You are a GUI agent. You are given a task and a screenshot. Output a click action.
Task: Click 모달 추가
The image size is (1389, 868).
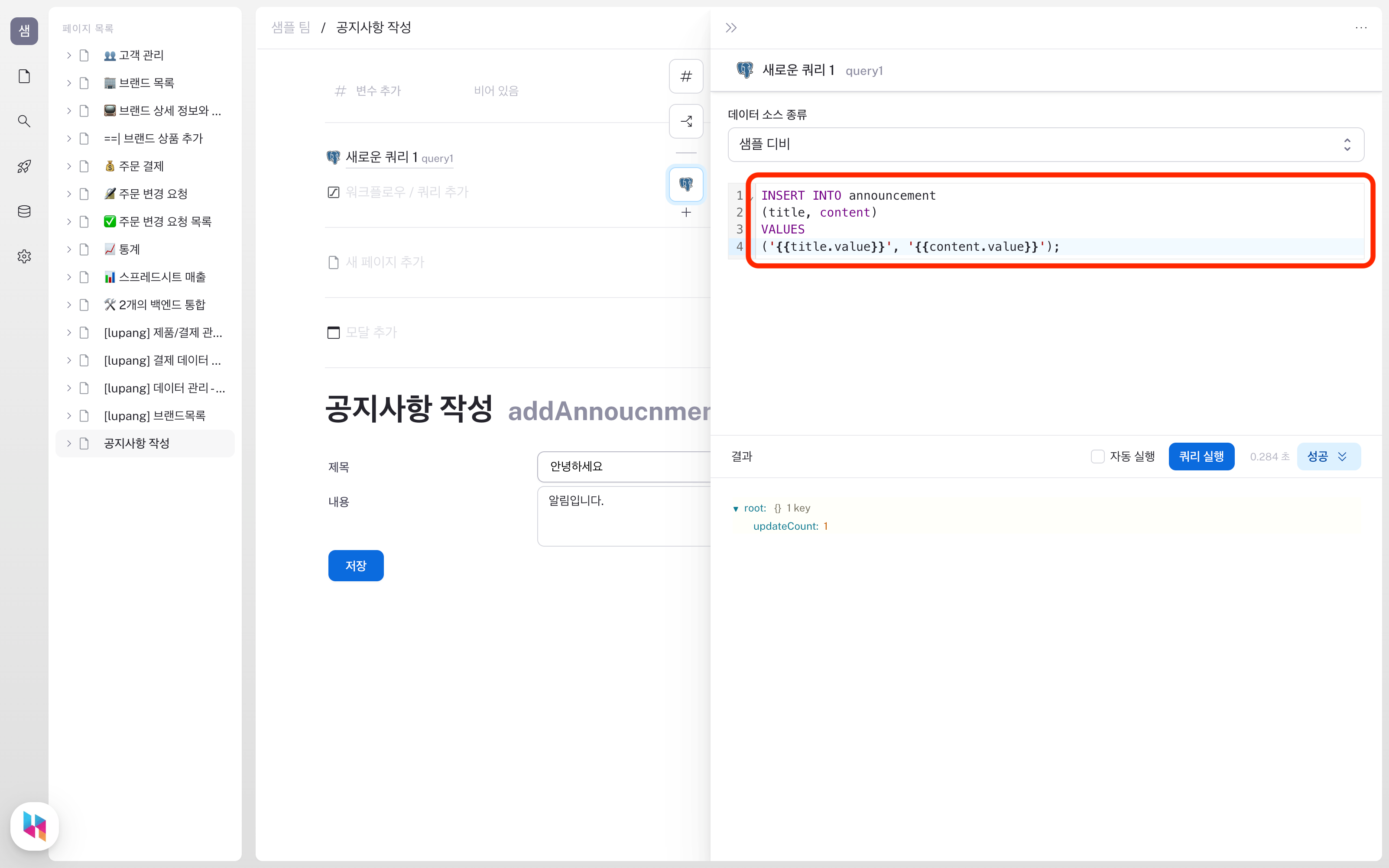point(371,332)
